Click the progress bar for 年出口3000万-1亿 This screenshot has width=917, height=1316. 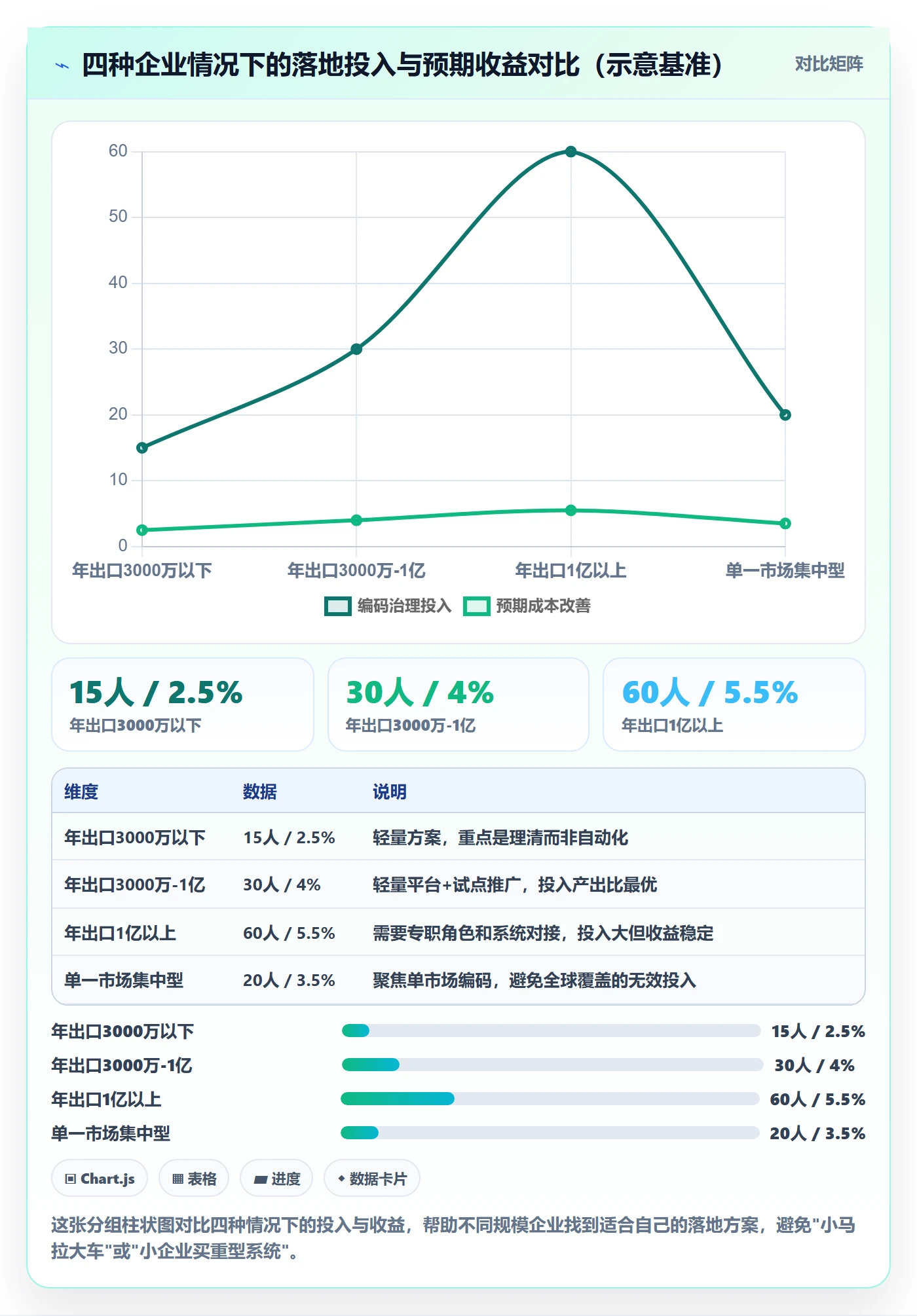tap(552, 1065)
